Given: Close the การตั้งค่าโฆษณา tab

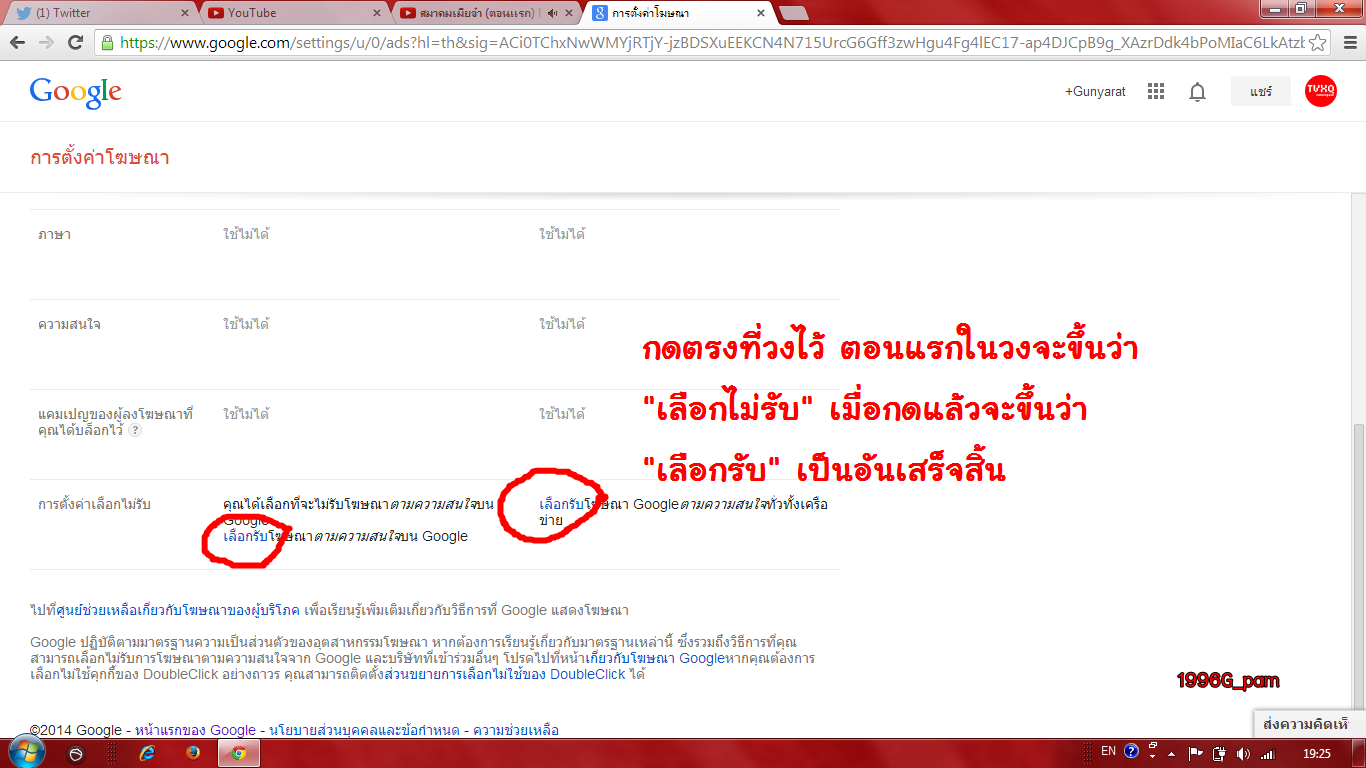Looking at the screenshot, I should pos(761,13).
